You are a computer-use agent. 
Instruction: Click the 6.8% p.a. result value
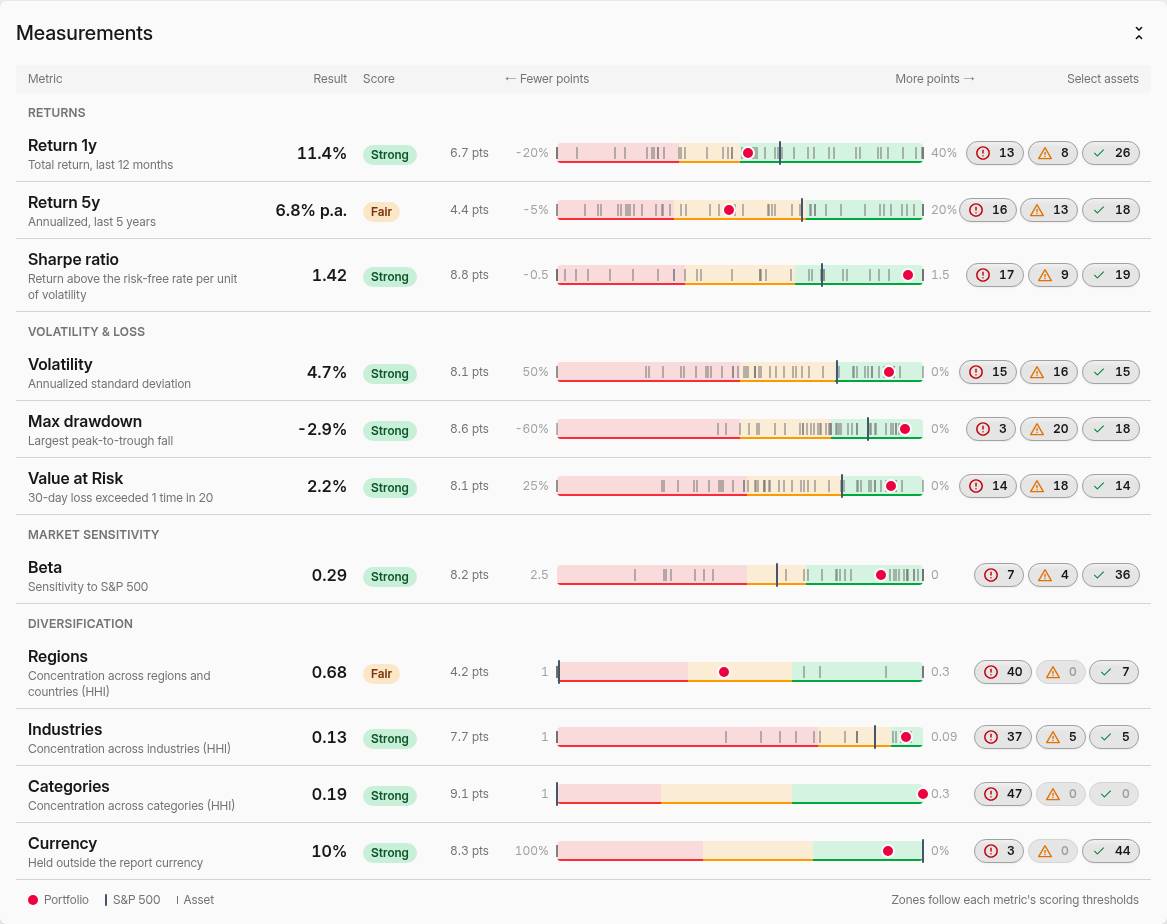(x=311, y=210)
